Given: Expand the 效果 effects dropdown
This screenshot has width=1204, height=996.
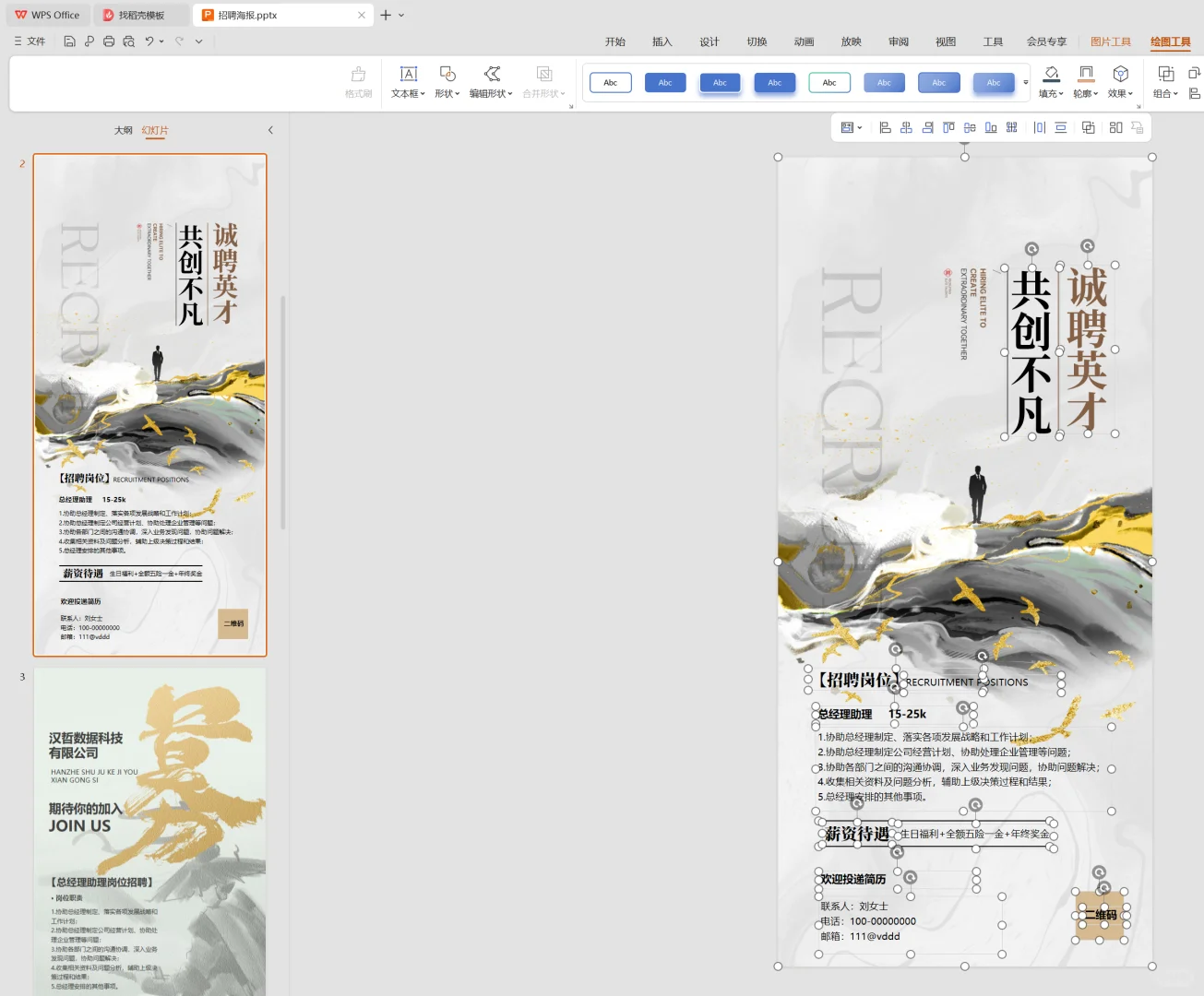Looking at the screenshot, I should point(1121,93).
